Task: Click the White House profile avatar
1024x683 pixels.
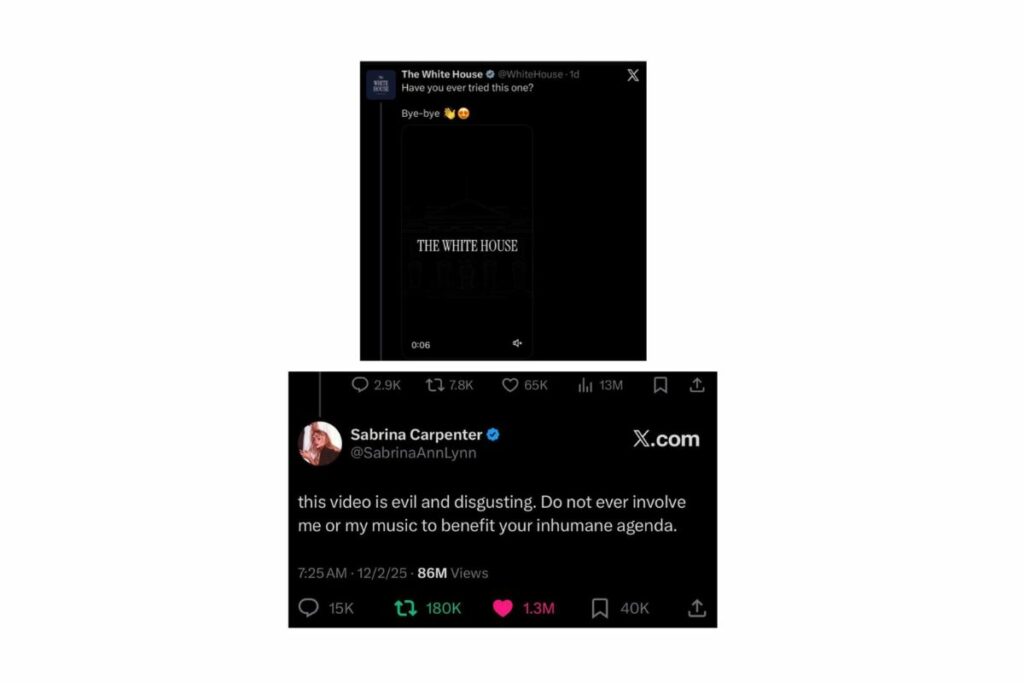Action: [381, 85]
